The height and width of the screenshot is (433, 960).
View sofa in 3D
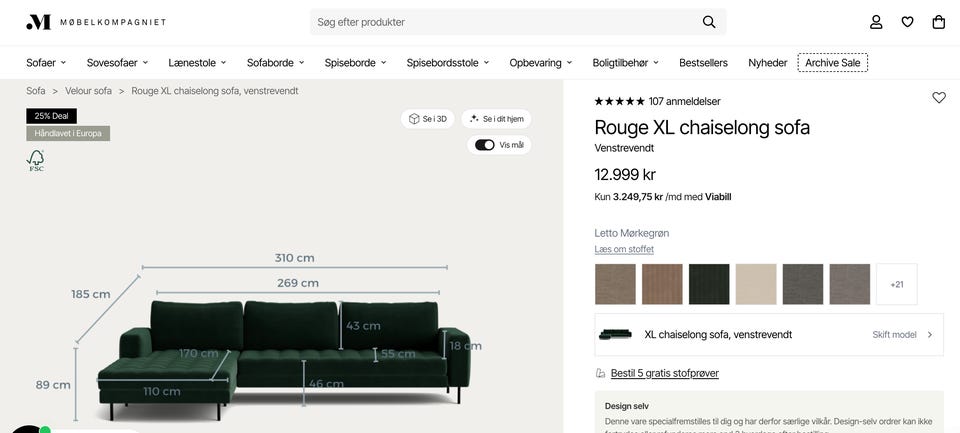tap(427, 119)
